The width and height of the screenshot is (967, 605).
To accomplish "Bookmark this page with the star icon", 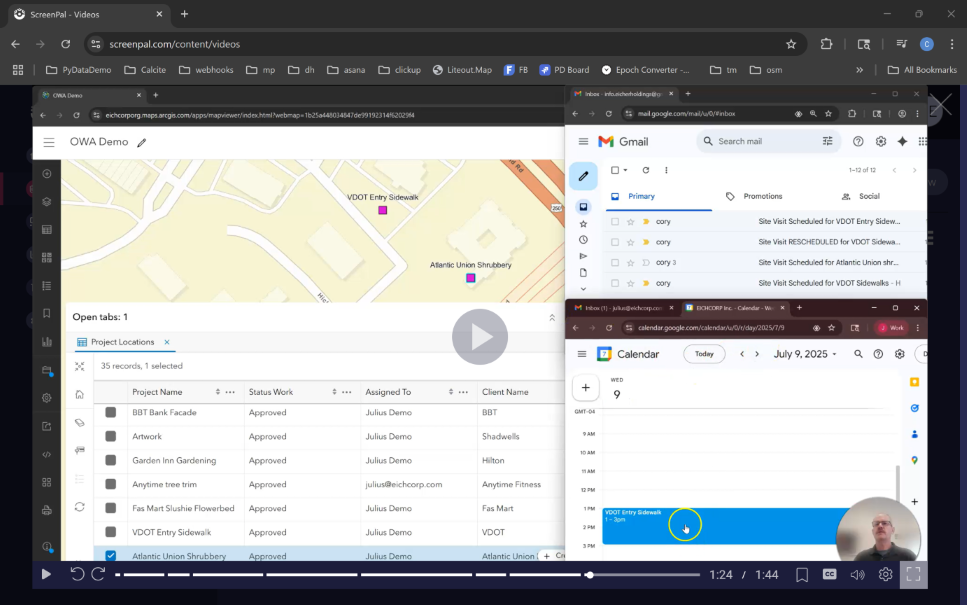I will [x=791, y=44].
